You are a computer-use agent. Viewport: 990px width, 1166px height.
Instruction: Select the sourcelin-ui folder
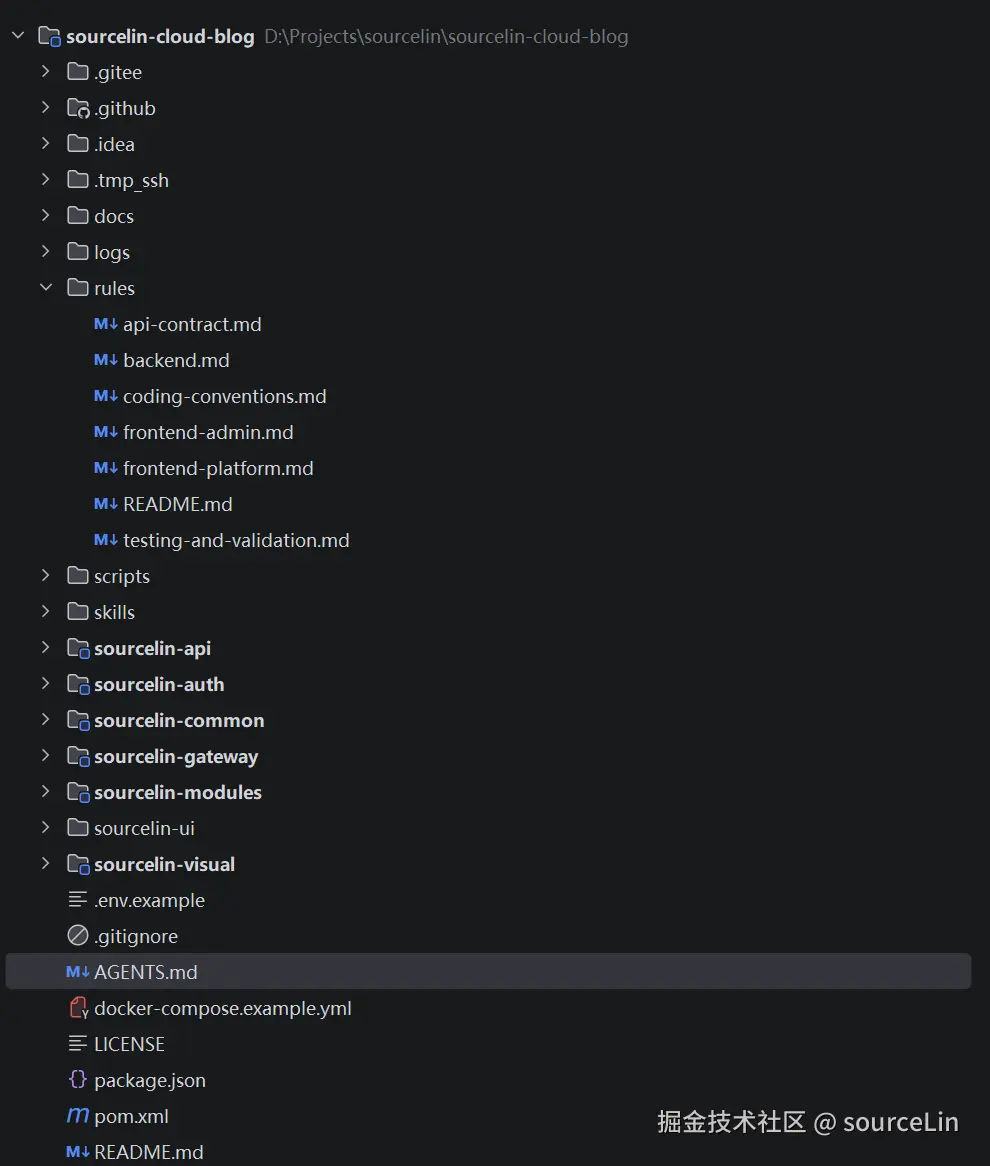[x=144, y=828]
